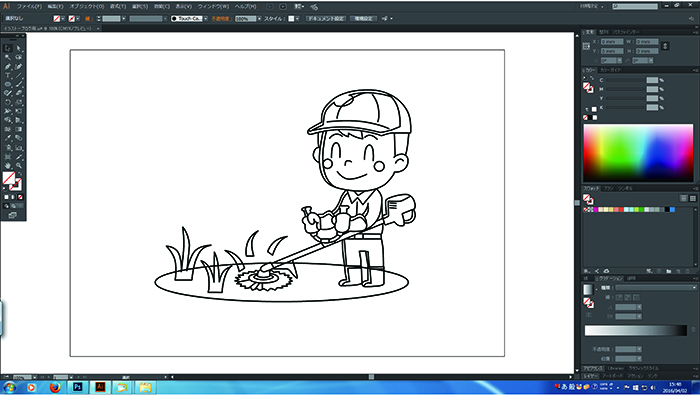Open ウィンドウ(W) menu
The image size is (700, 395).
pos(213,7)
